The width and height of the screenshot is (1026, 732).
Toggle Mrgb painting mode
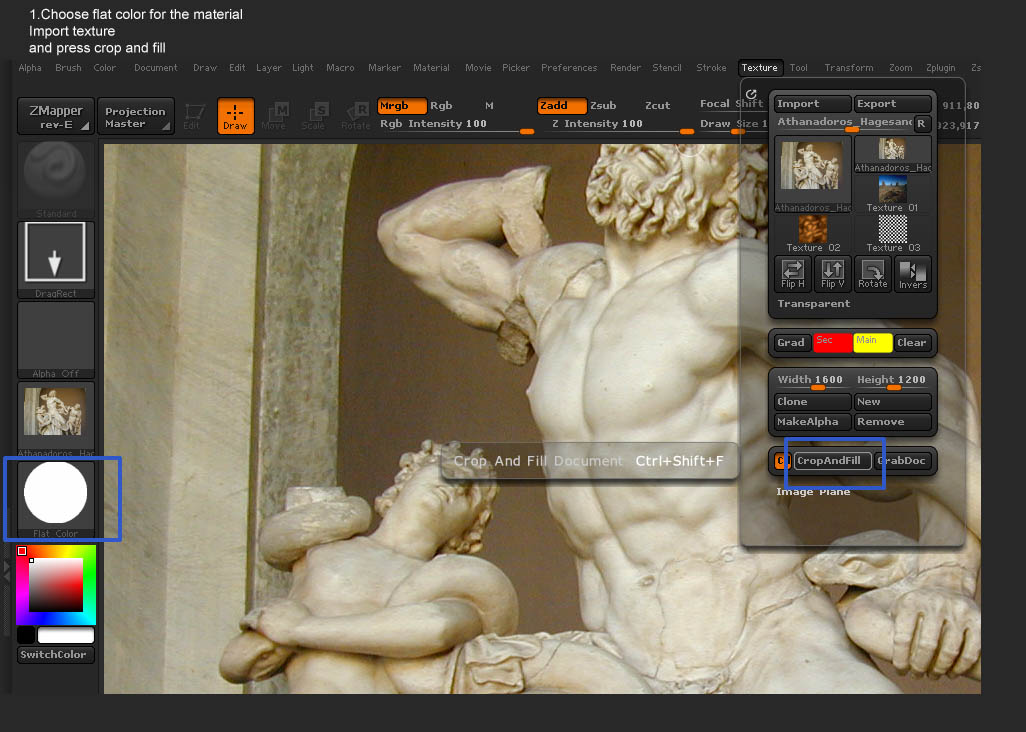[402, 106]
